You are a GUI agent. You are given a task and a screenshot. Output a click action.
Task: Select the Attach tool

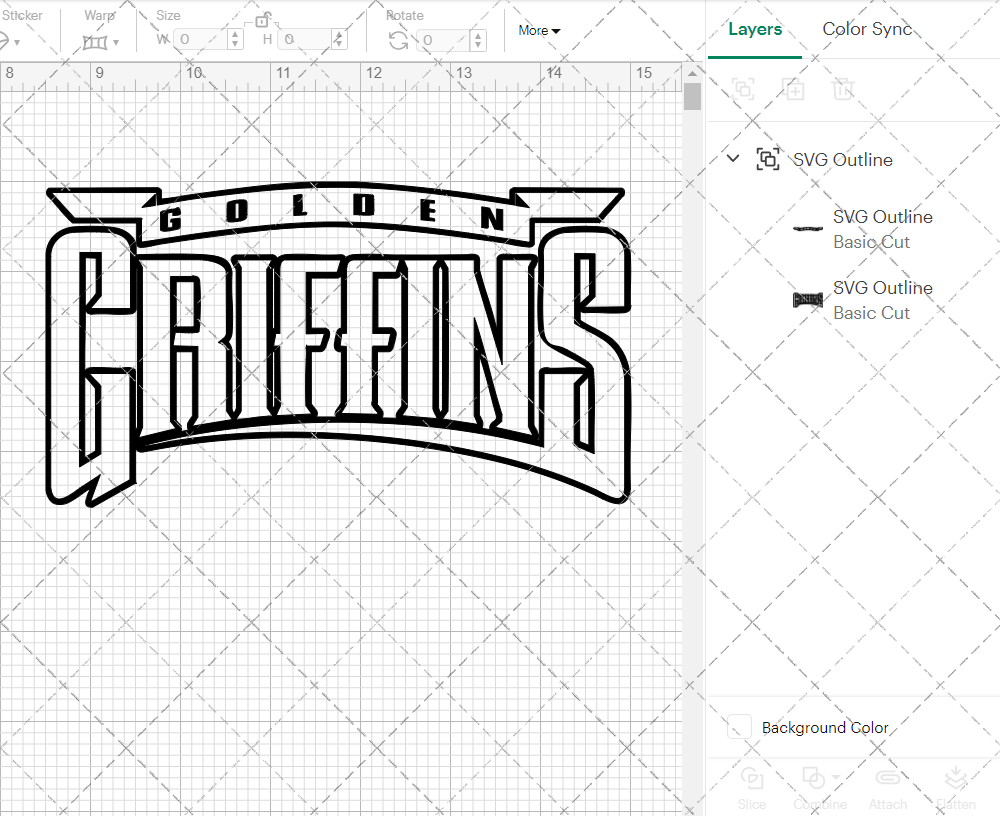[888, 788]
